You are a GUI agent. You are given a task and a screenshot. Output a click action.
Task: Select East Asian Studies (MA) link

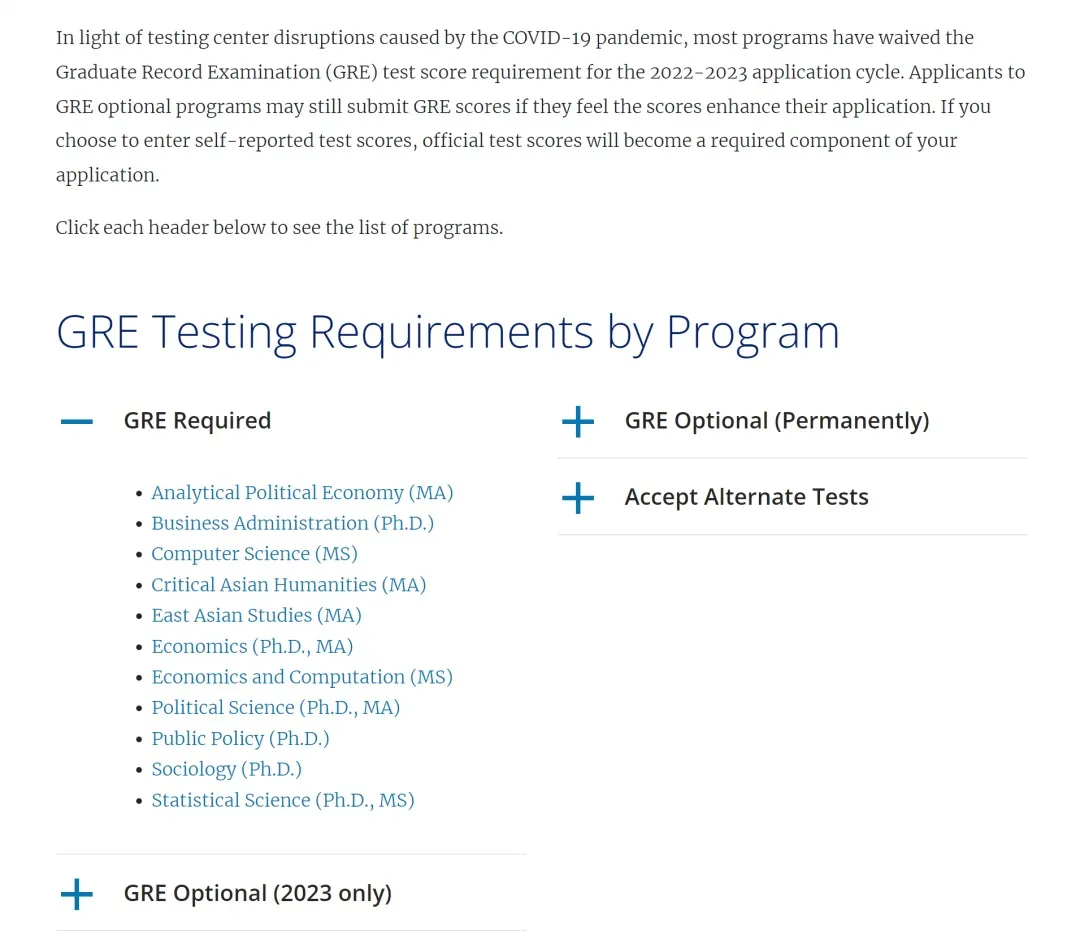click(x=256, y=616)
